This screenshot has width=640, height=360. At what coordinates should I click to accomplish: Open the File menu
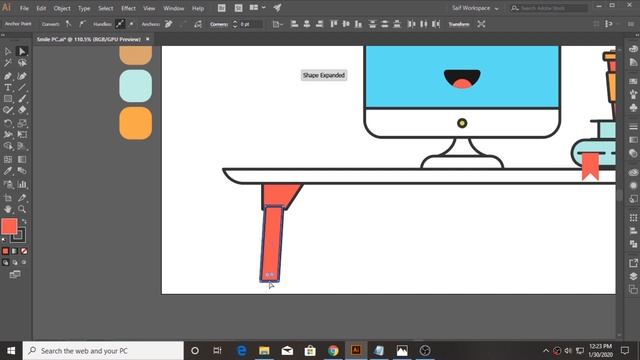coord(24,8)
